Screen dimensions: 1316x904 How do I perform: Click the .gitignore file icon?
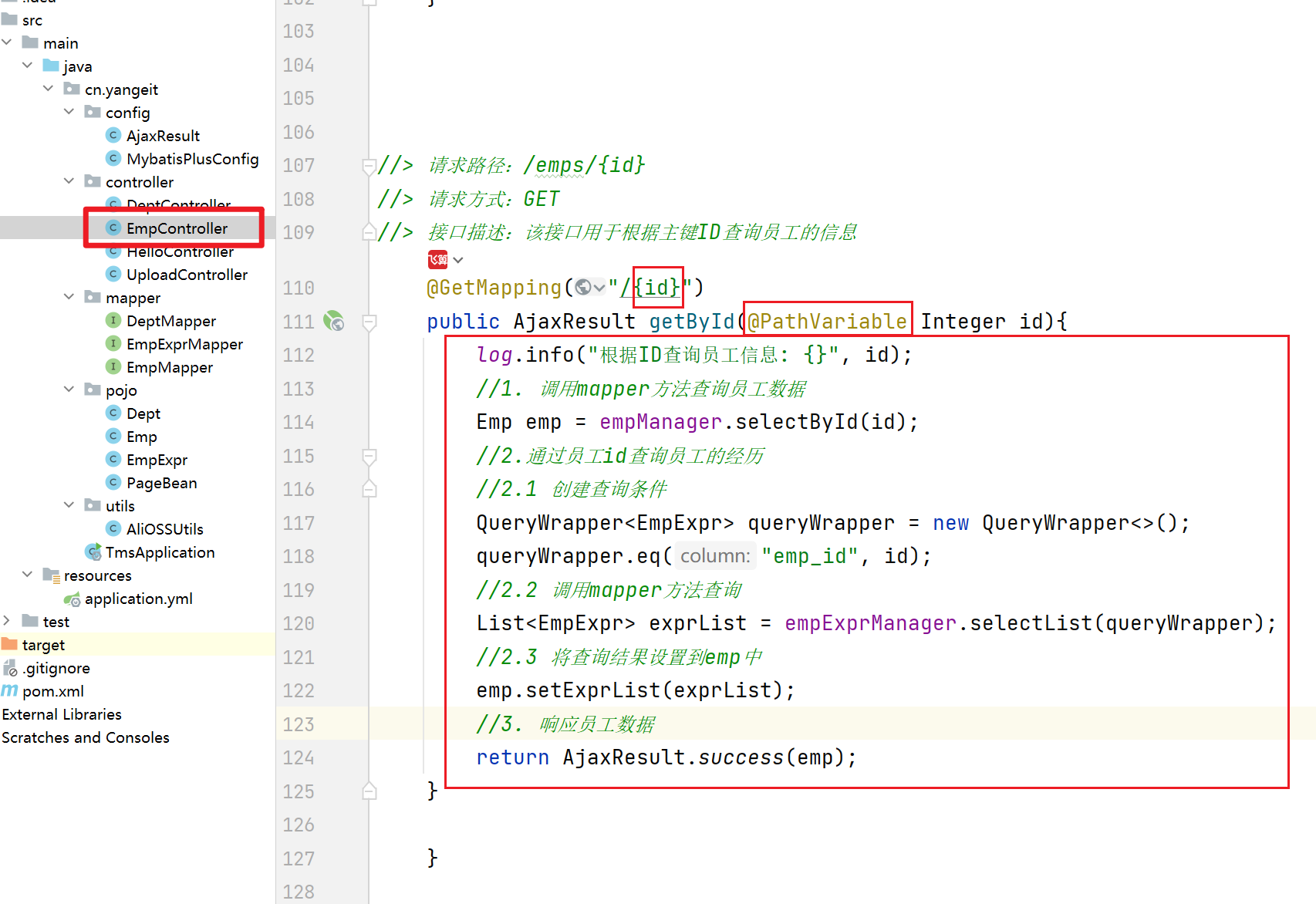click(9, 668)
